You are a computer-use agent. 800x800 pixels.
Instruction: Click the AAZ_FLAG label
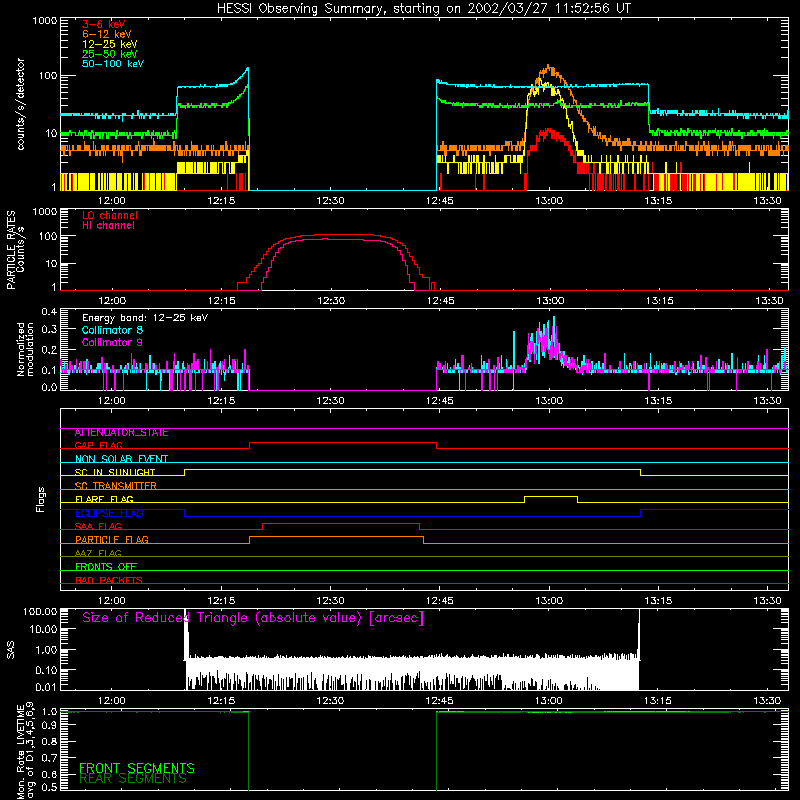click(98, 553)
